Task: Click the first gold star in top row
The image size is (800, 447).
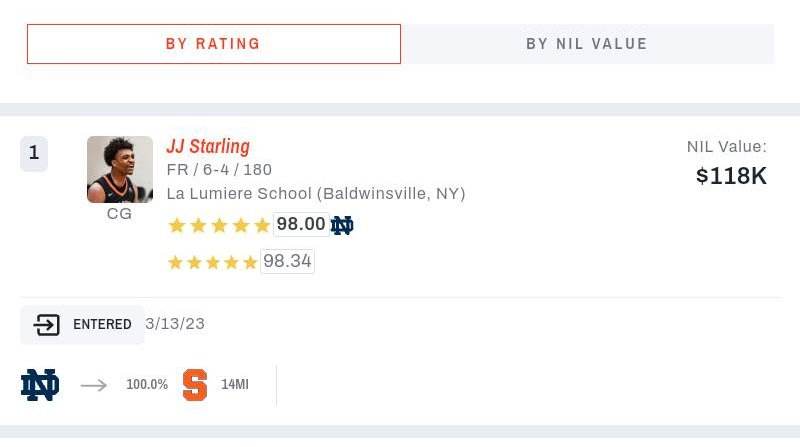Action: click(x=177, y=225)
